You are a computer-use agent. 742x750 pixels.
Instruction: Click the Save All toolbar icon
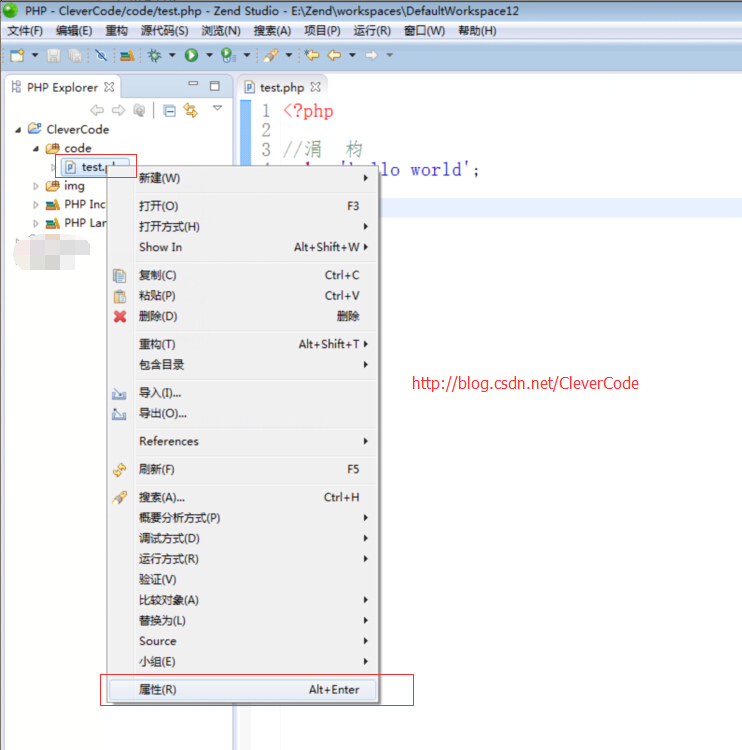75,55
